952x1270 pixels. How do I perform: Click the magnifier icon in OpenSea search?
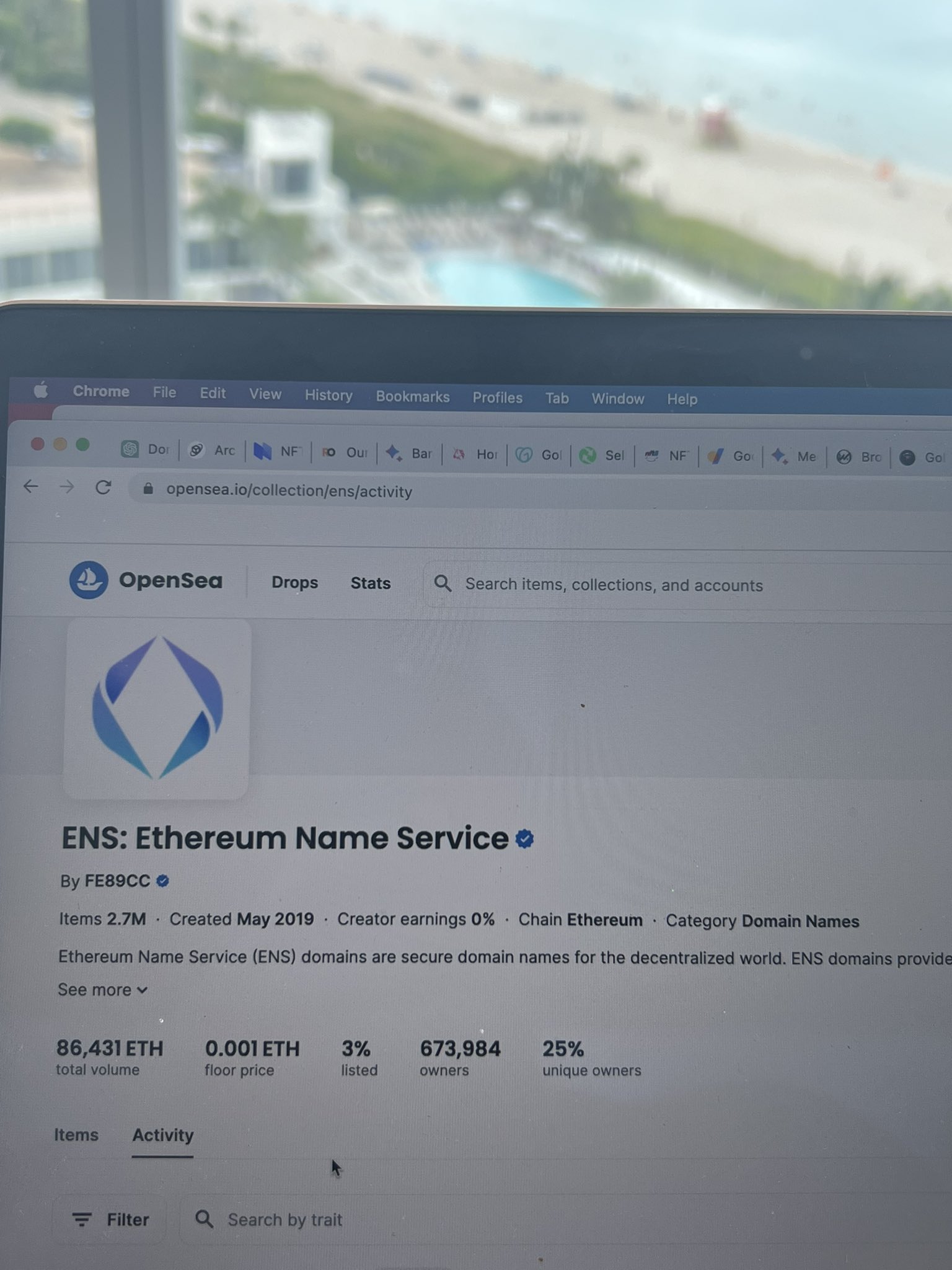pyautogui.click(x=443, y=583)
